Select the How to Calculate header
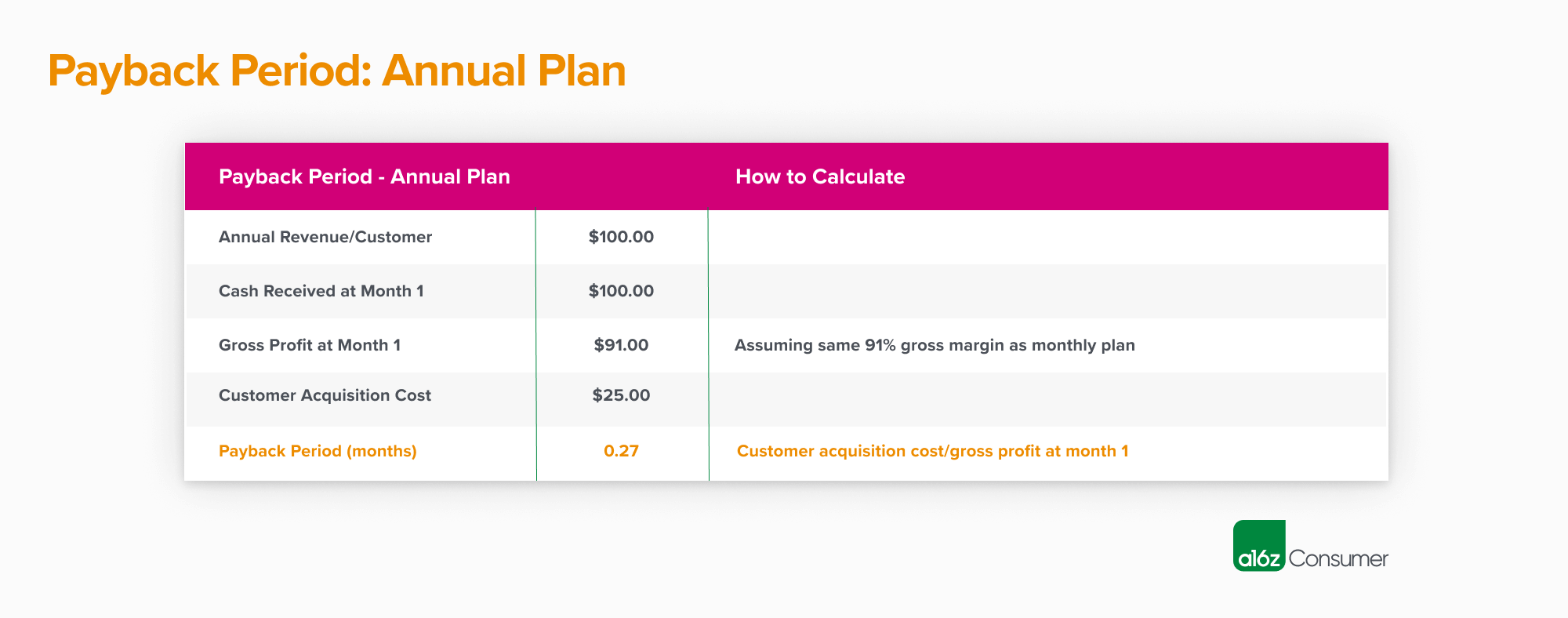 [820, 176]
